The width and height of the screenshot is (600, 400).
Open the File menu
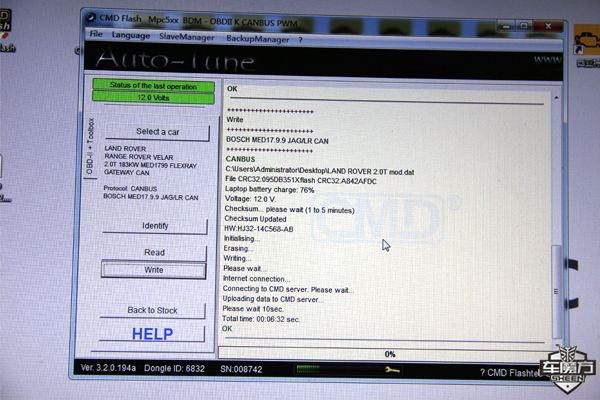(x=96, y=34)
